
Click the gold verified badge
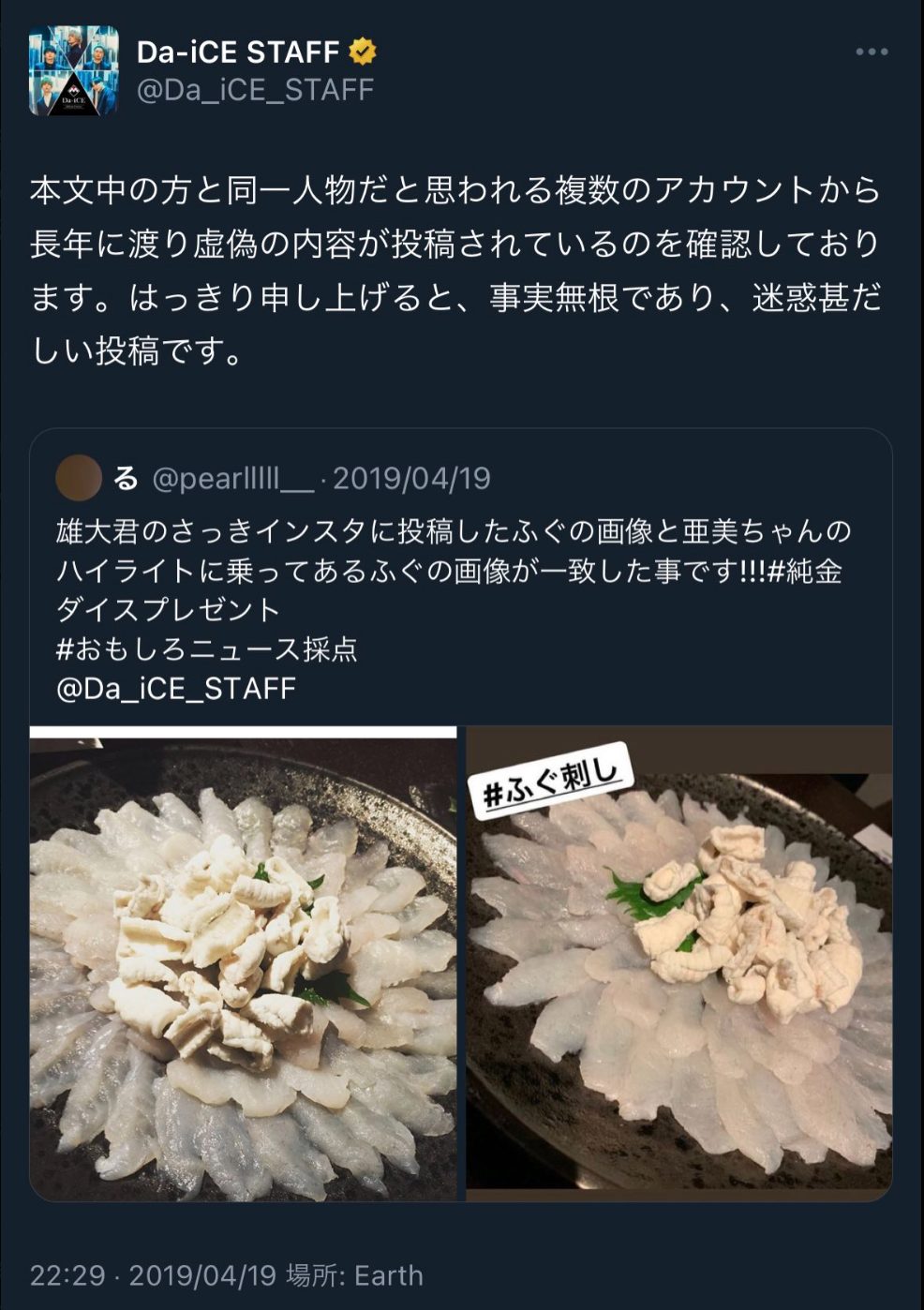pyautogui.click(x=362, y=52)
